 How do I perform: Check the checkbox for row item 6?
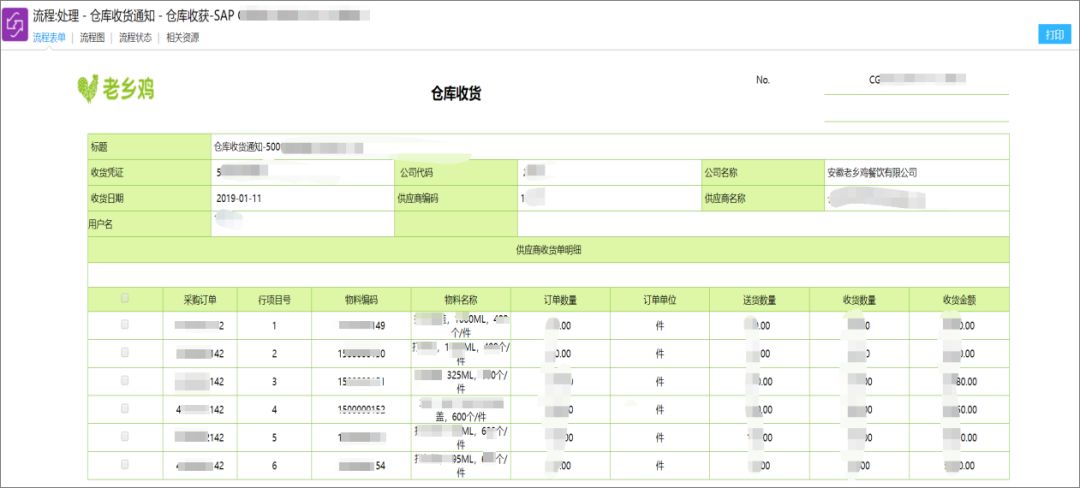[125, 464]
